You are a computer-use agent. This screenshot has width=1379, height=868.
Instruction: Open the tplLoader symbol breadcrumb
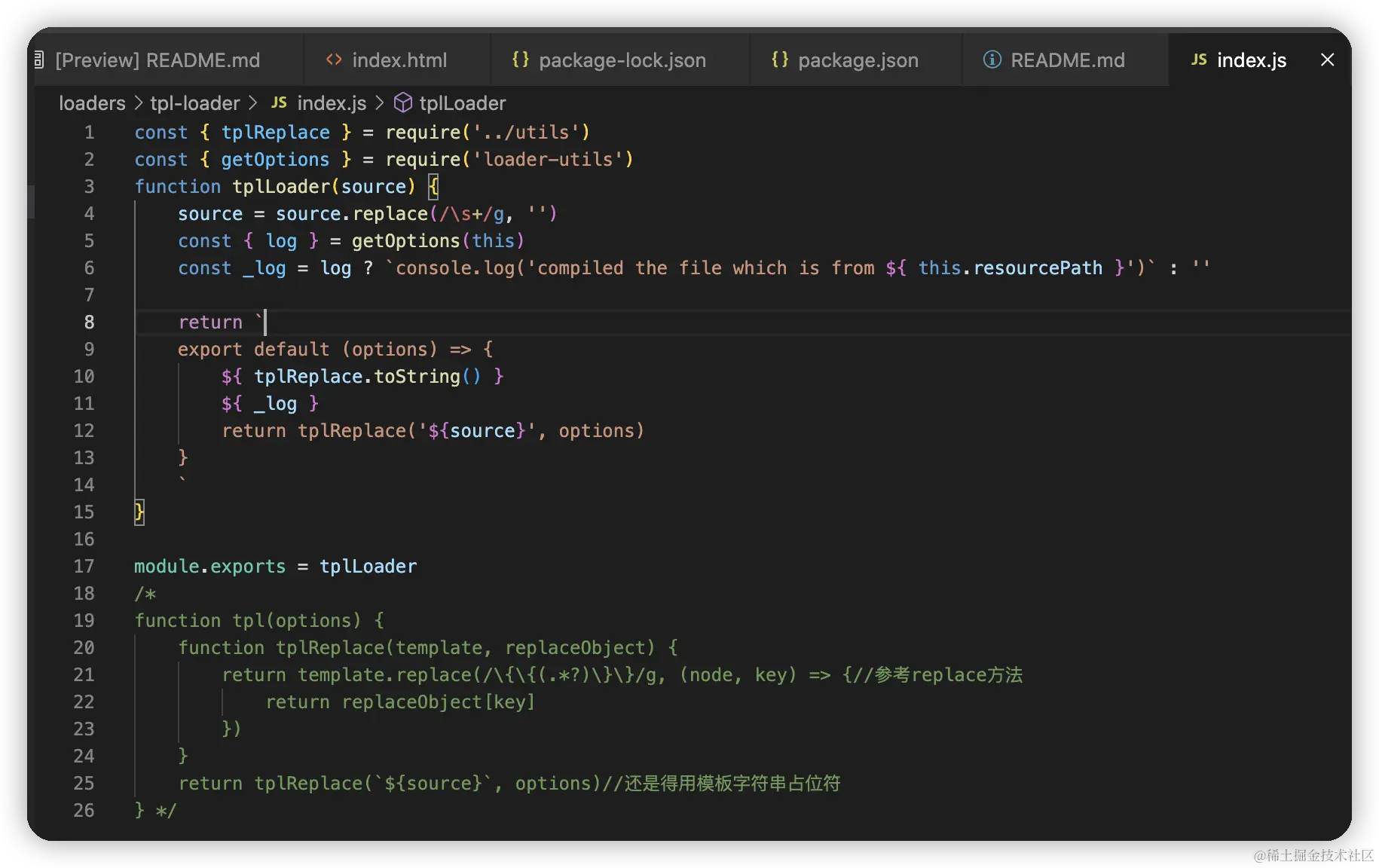coord(462,103)
